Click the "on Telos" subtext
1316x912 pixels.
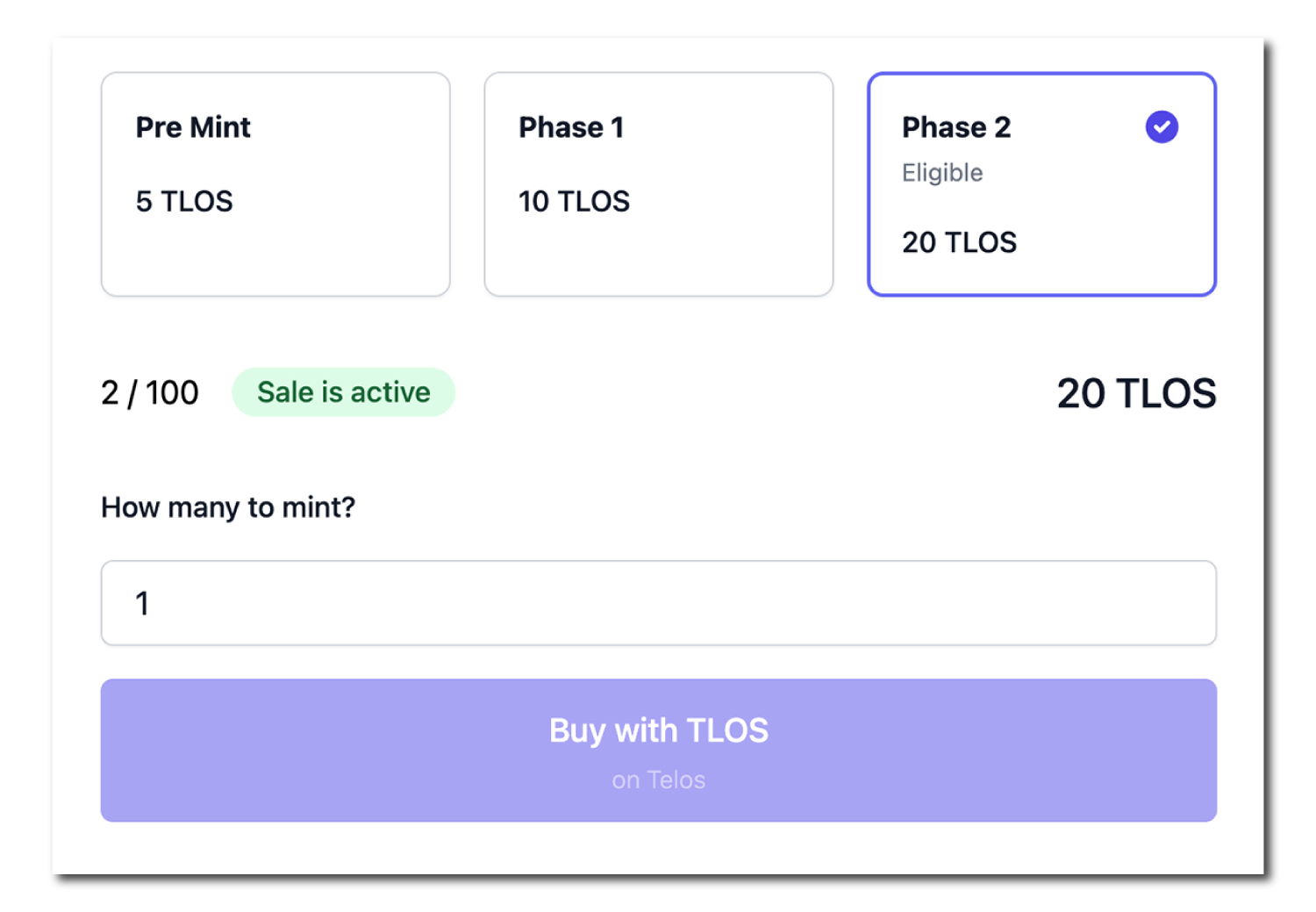(658, 780)
